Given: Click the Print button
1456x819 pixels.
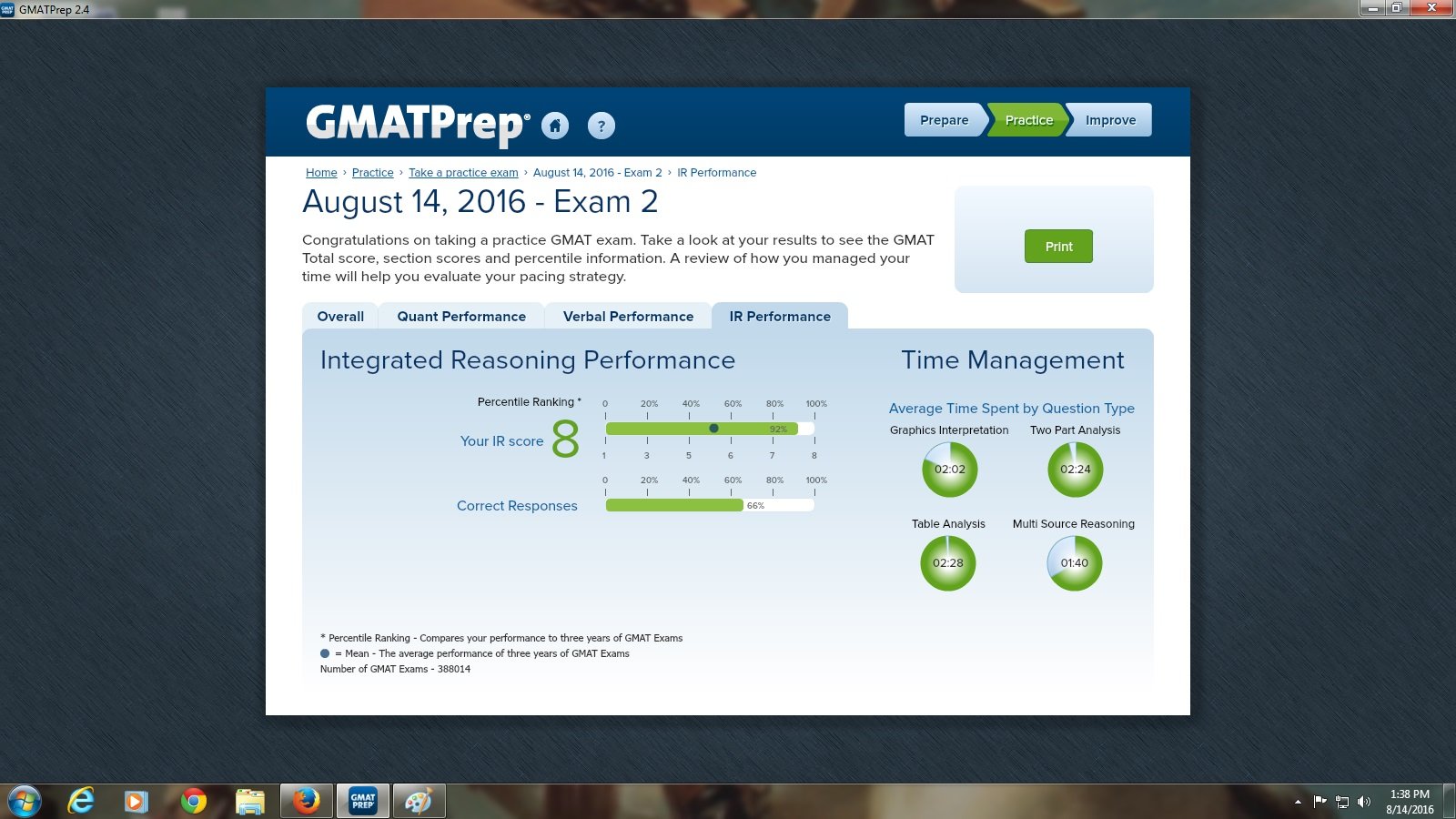Looking at the screenshot, I should (1057, 246).
